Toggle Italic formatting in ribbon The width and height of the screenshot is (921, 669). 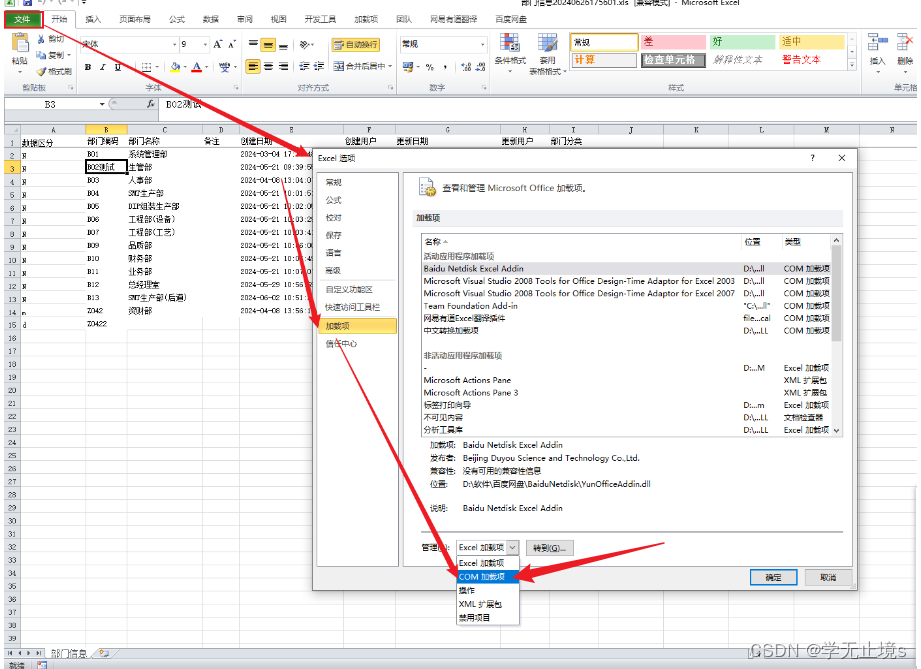coord(103,67)
